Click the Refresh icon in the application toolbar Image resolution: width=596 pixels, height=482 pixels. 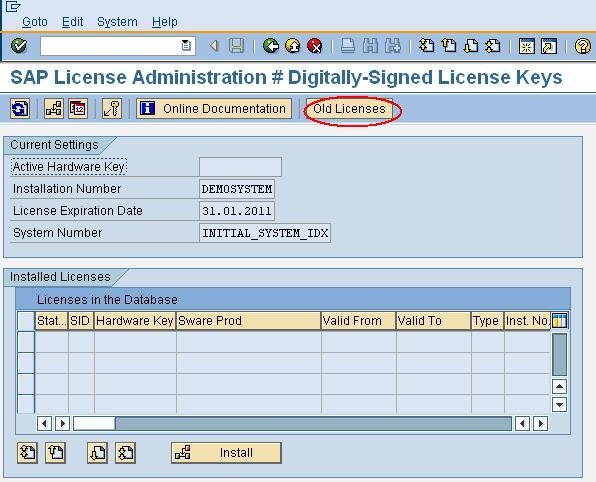(x=20, y=109)
